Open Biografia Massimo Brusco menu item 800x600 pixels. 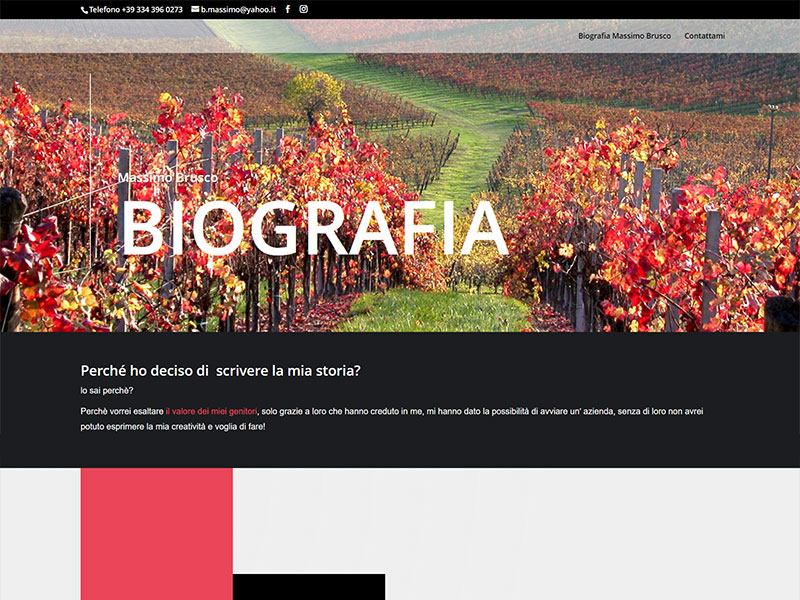pyautogui.click(x=624, y=36)
